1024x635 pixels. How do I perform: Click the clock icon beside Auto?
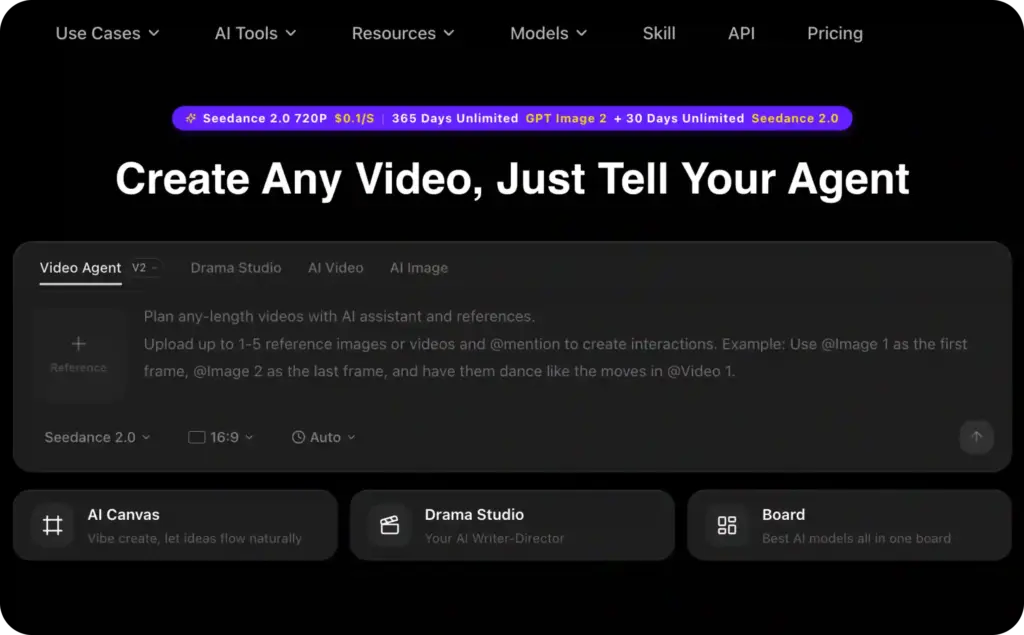click(298, 437)
